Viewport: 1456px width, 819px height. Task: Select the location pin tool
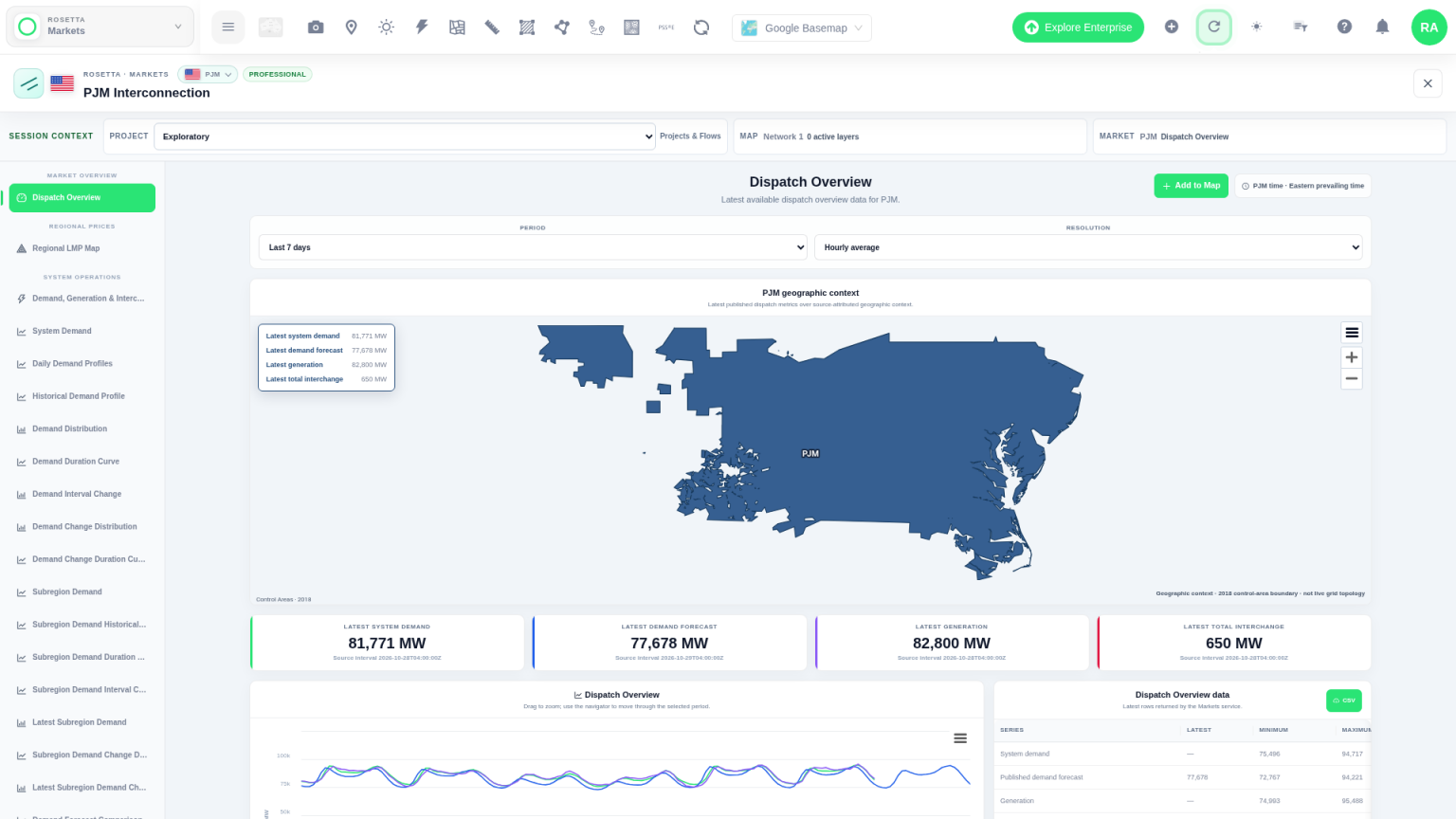(x=351, y=27)
